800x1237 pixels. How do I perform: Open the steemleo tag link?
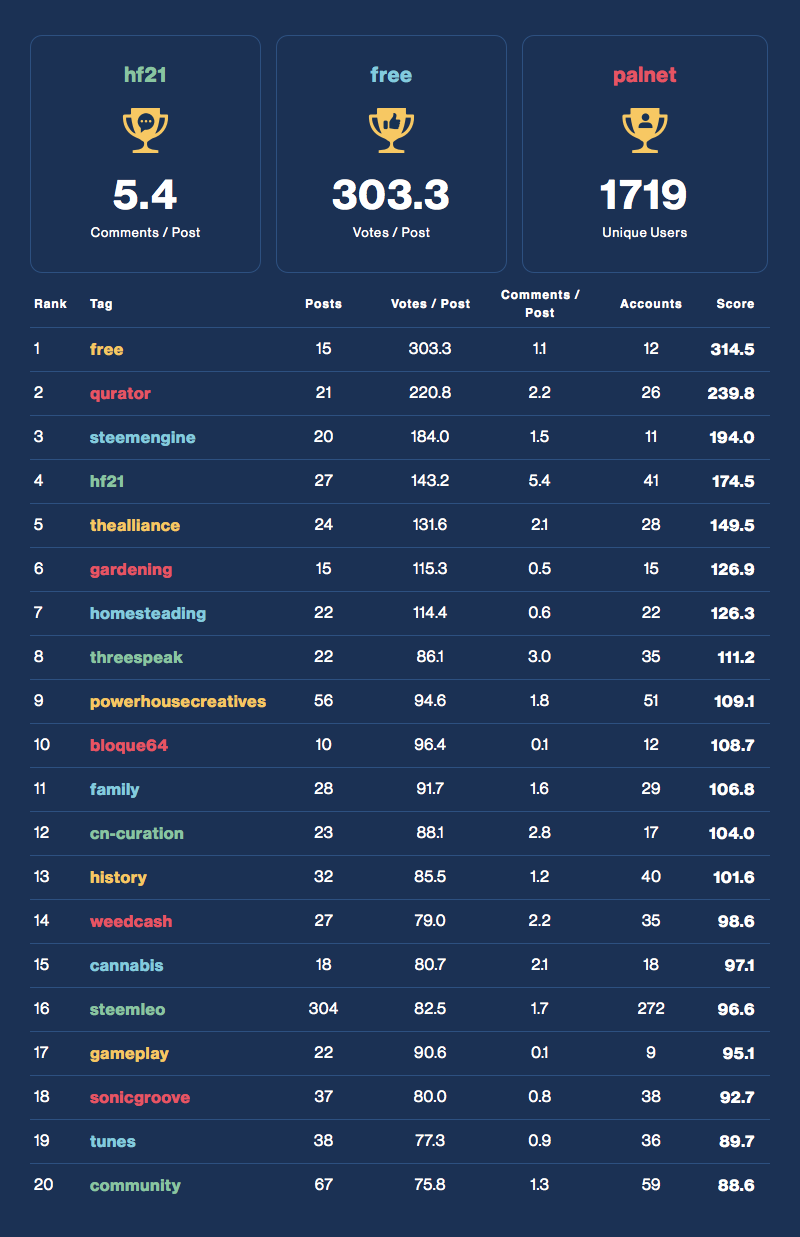click(x=127, y=1010)
